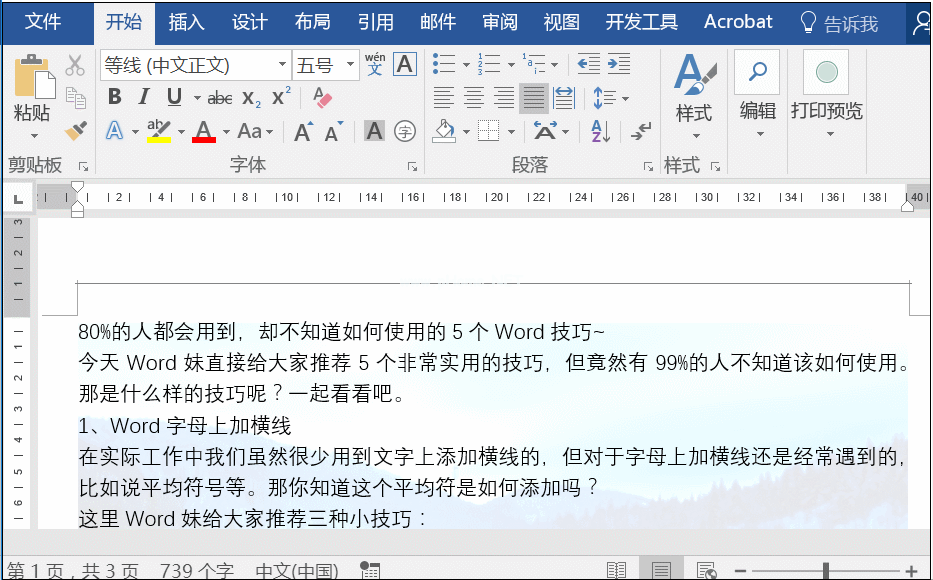Align text left

click(x=444, y=98)
